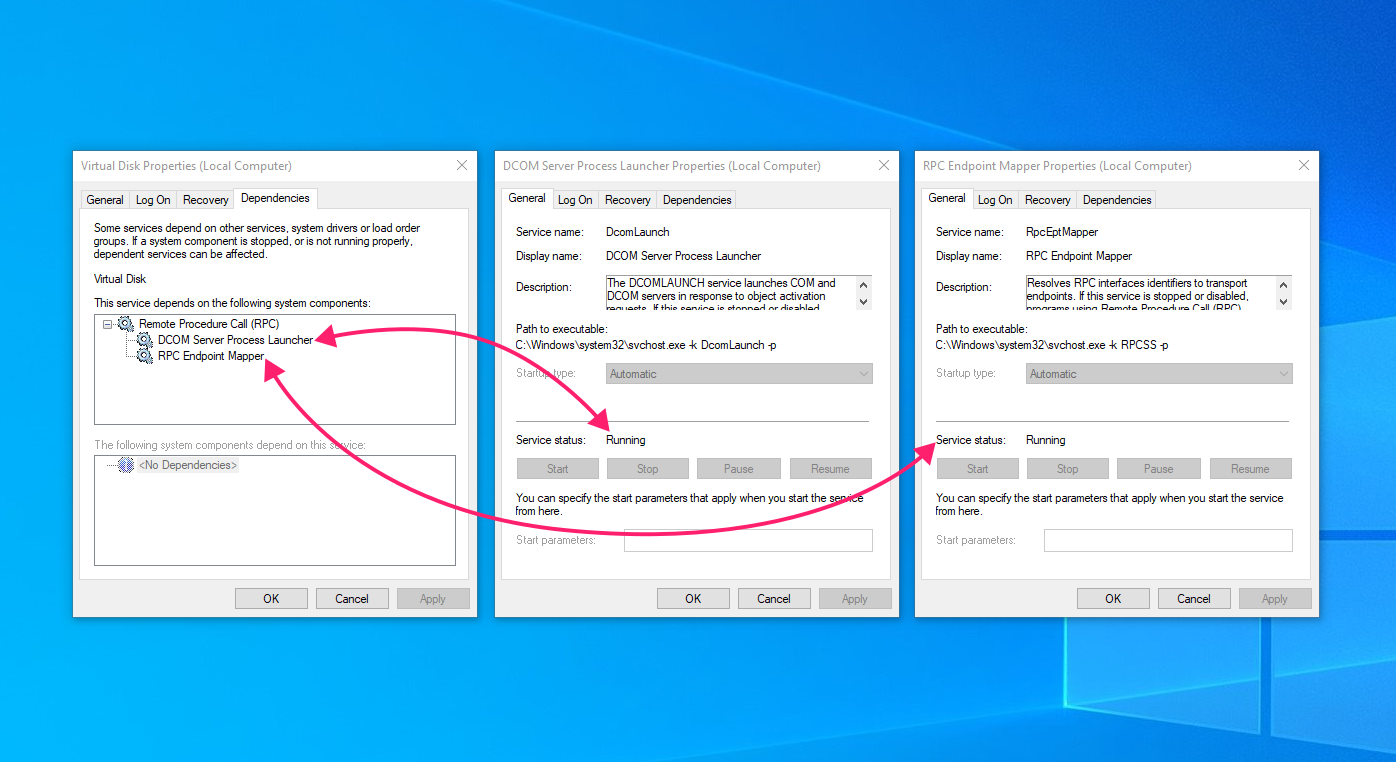Open Startup type dropdown in RPC Endpoint Mapper
This screenshot has width=1396, height=762.
[x=1160, y=374]
